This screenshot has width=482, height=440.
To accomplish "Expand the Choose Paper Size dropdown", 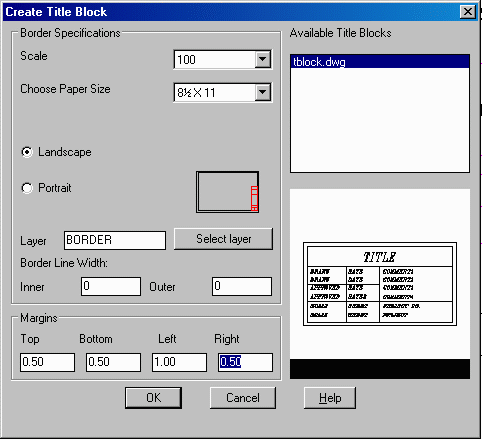I will coord(263,92).
